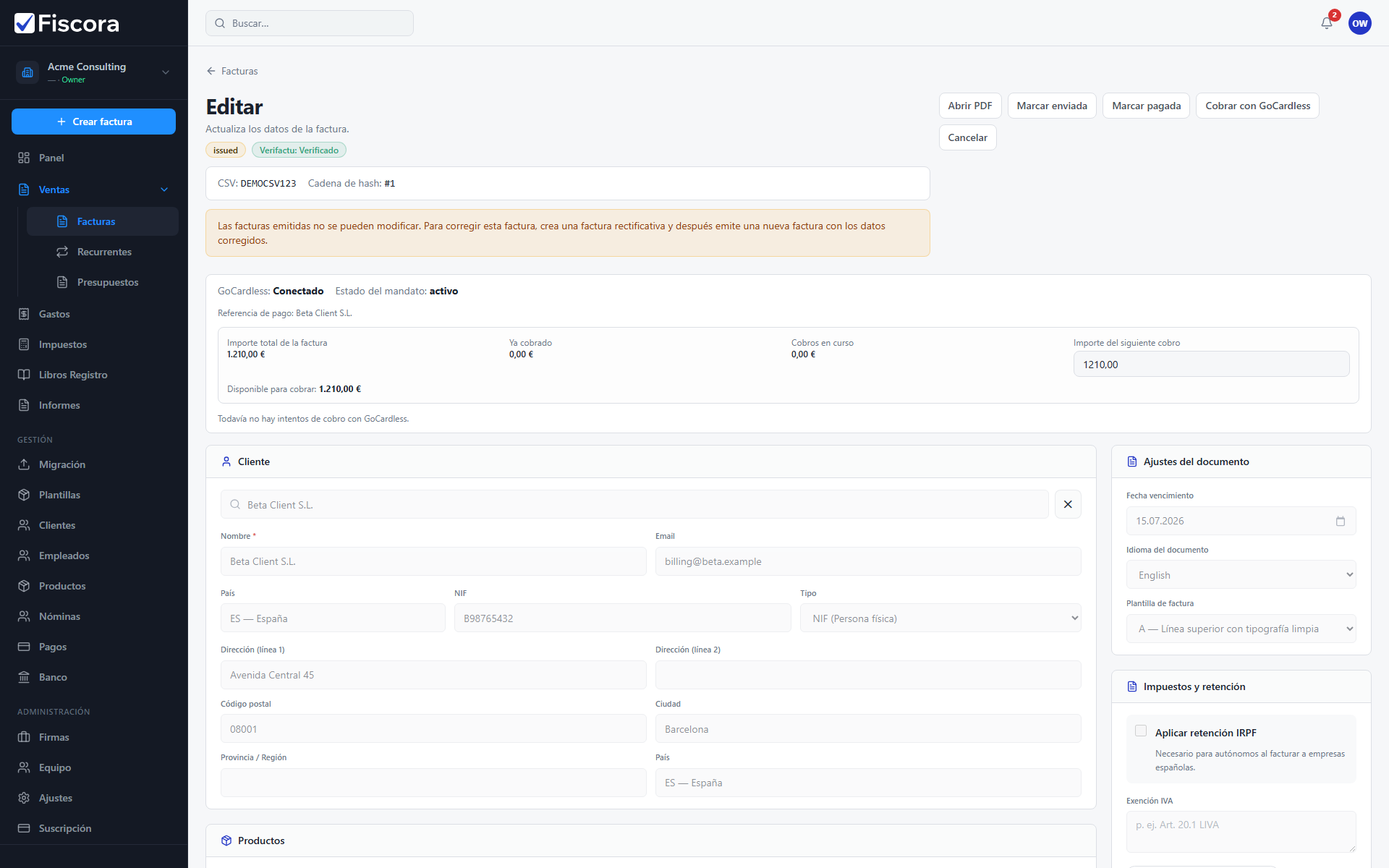Click the Fiscora logo icon
Screen dimensions: 1389x868
click(x=25, y=23)
